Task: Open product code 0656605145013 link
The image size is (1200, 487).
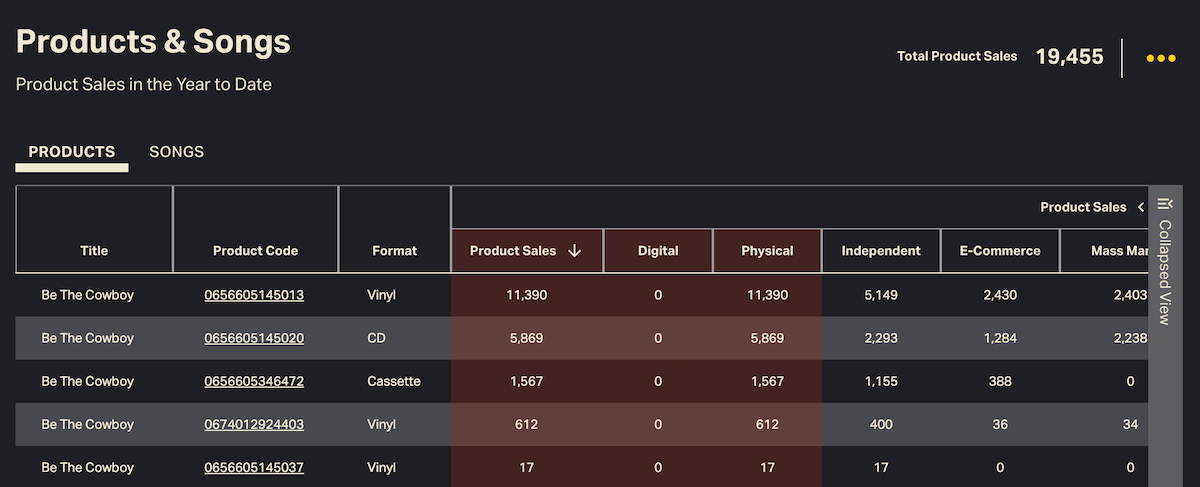Action: point(254,295)
